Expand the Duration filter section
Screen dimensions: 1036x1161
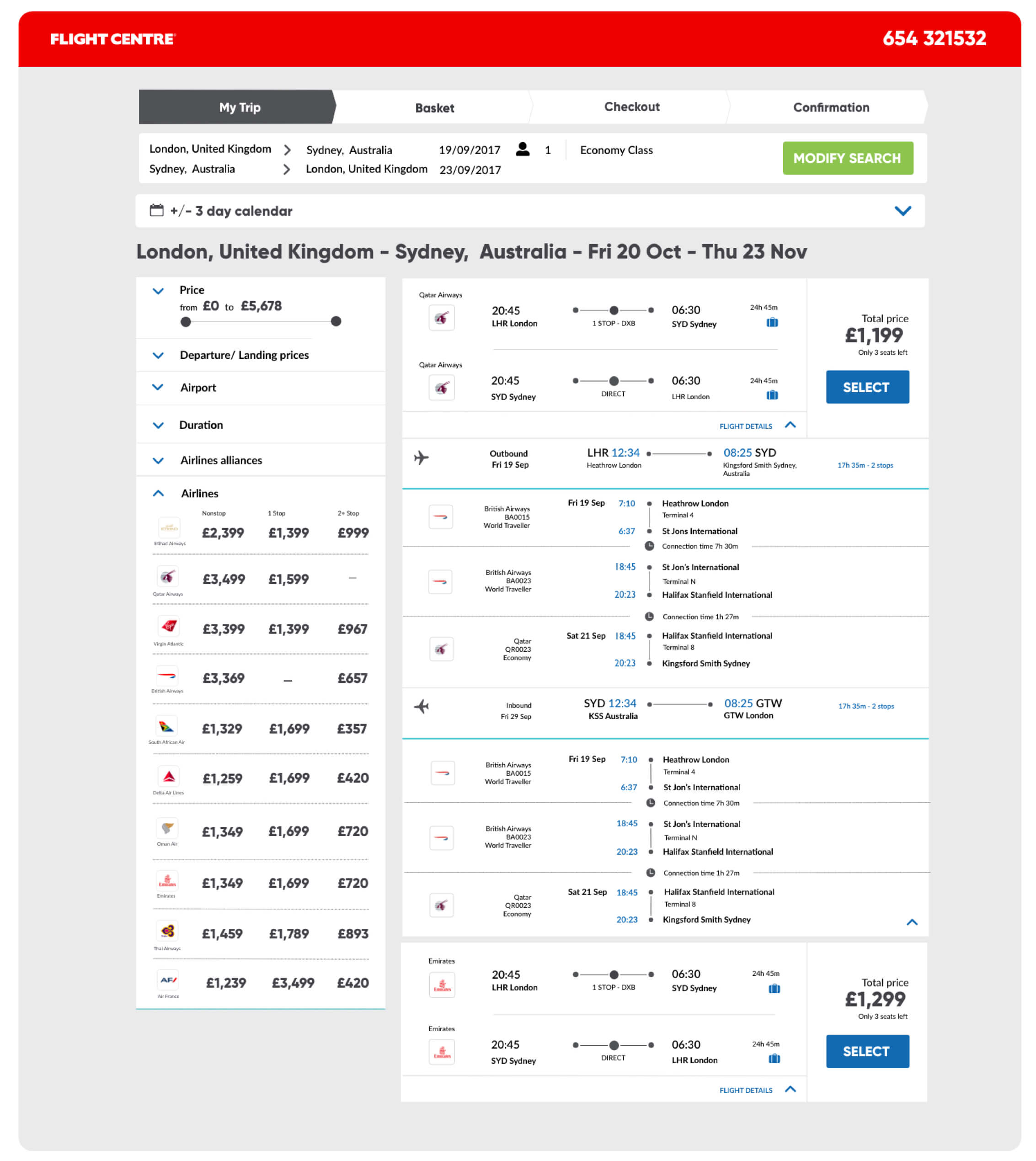(158, 425)
